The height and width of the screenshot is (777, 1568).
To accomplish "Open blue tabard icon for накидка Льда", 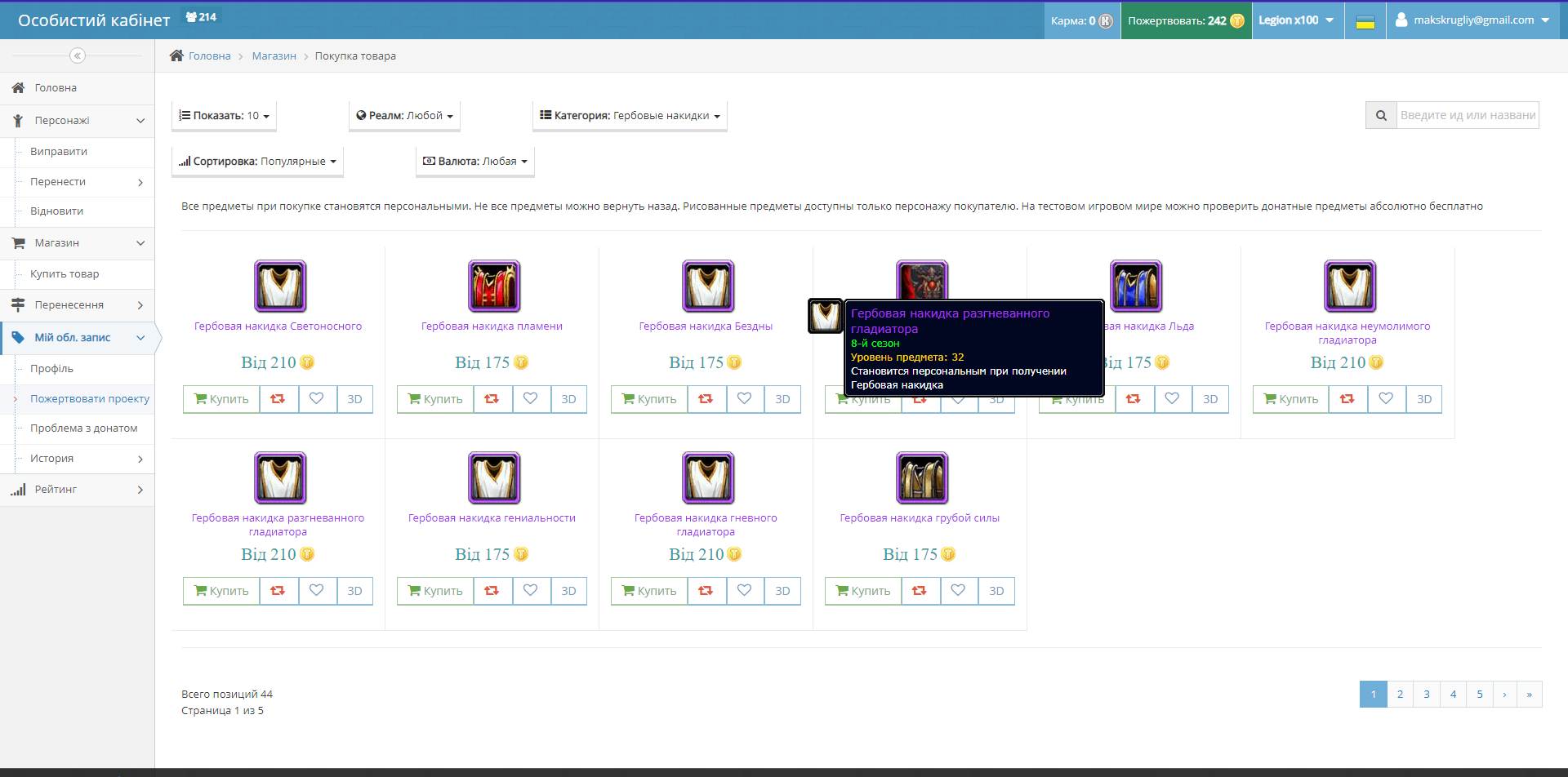I will click(x=1136, y=286).
